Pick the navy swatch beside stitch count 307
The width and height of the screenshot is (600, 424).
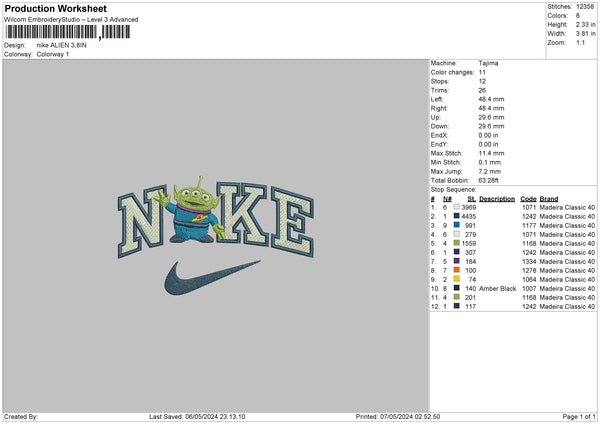pyautogui.click(x=457, y=252)
